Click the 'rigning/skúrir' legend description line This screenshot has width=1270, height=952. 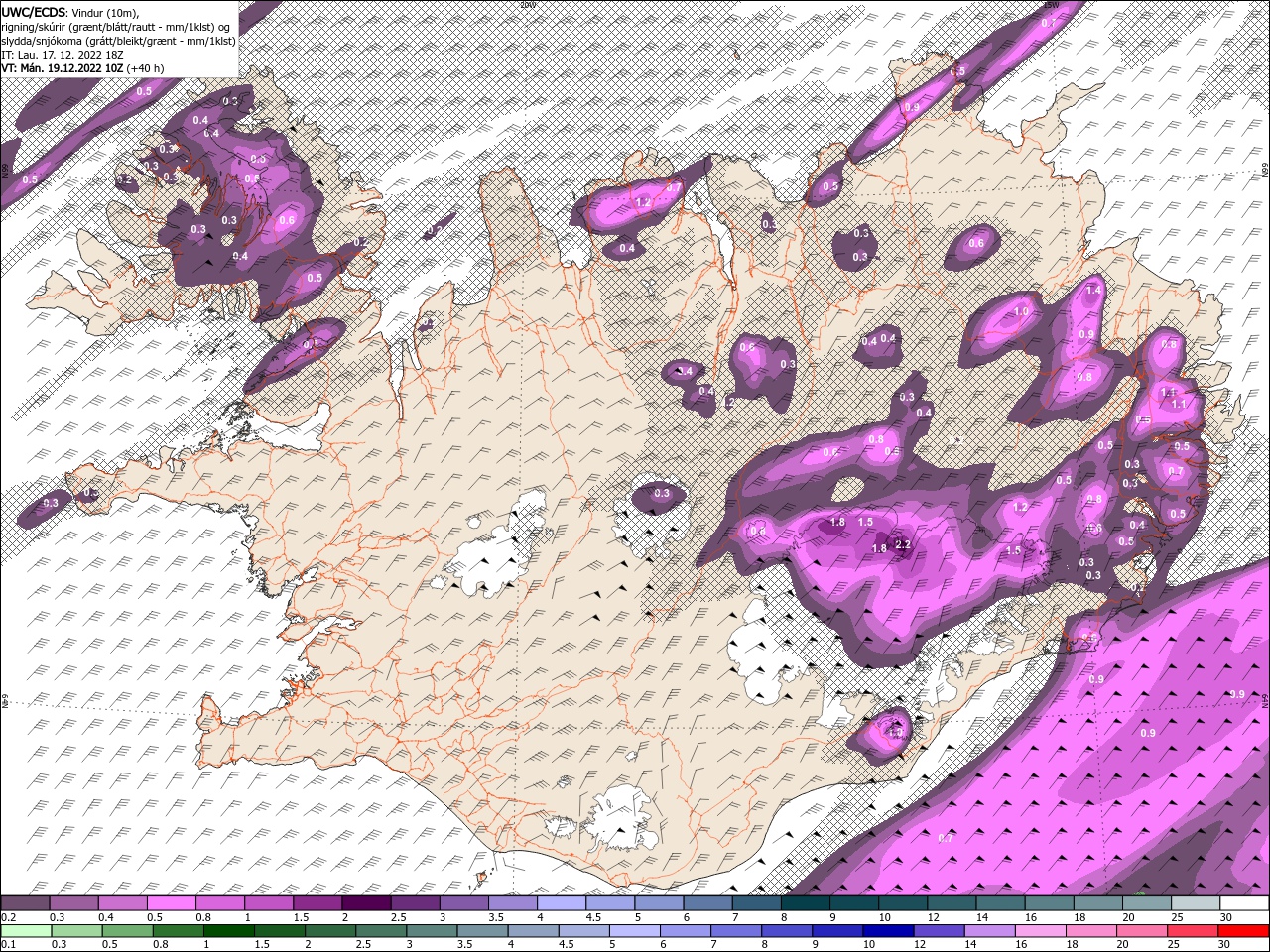tap(117, 26)
